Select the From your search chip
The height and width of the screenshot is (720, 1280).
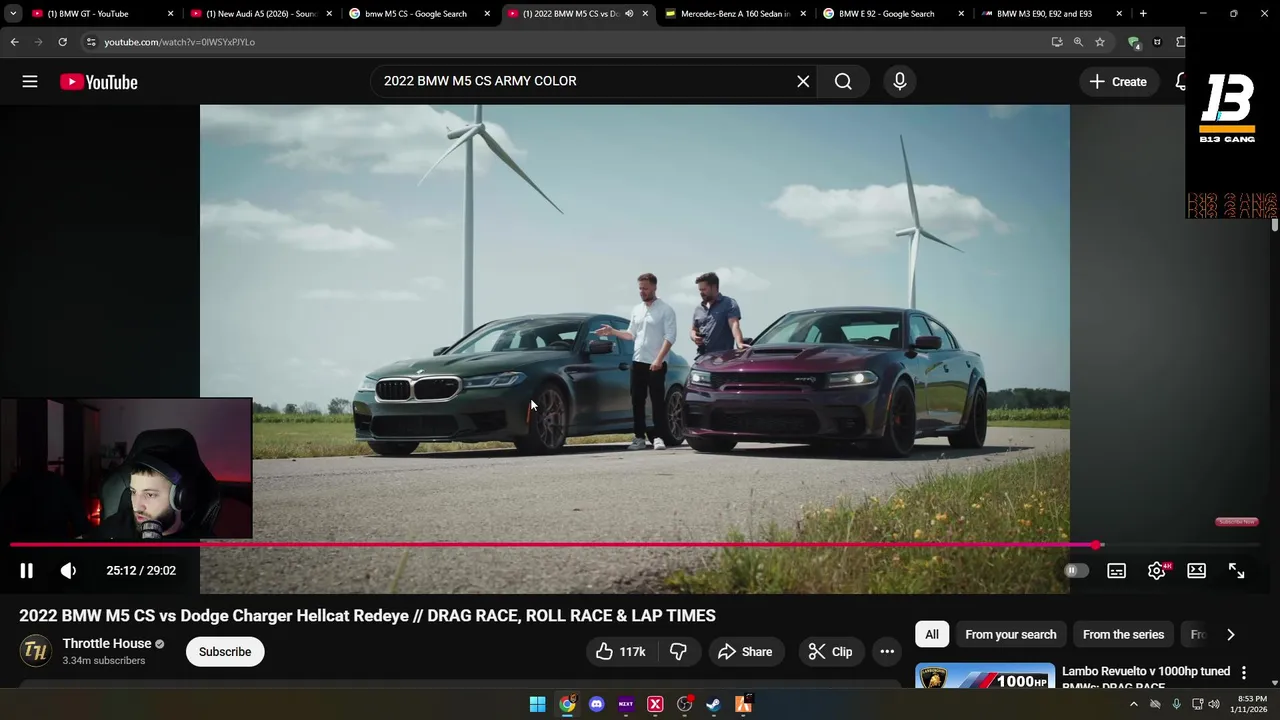(1010, 634)
